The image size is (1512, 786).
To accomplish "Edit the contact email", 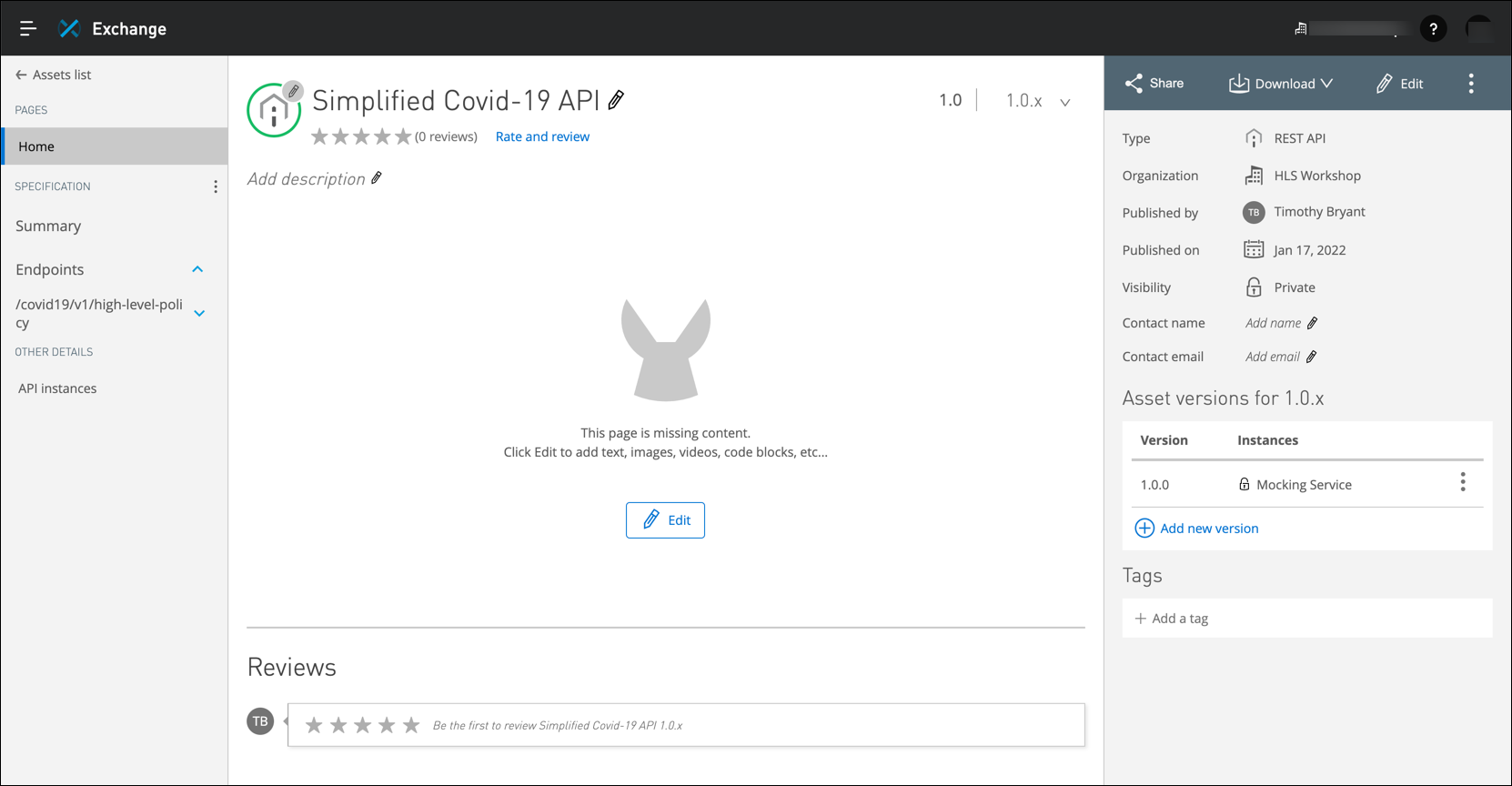I will 1311,357.
